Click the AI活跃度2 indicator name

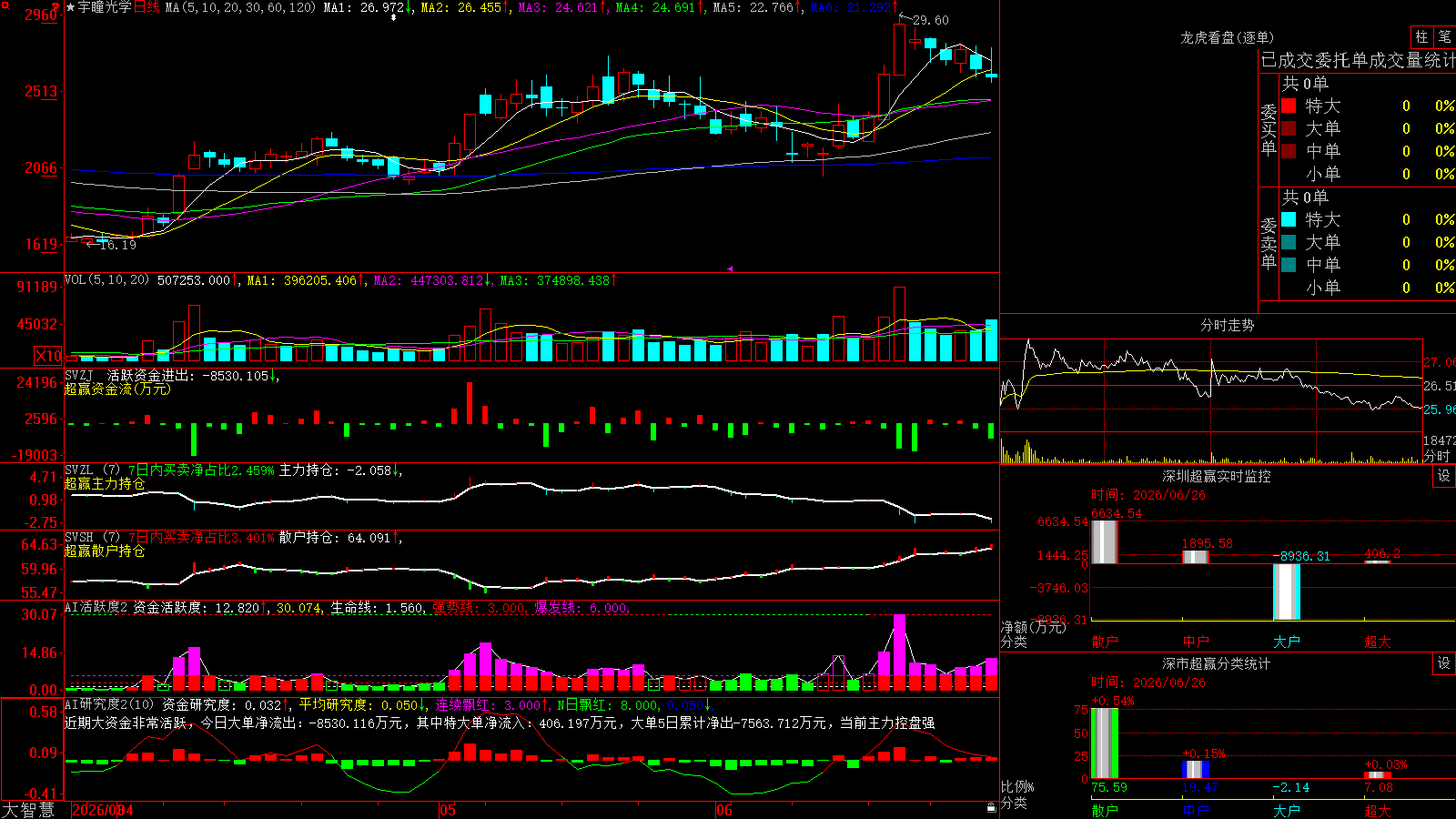[96, 607]
